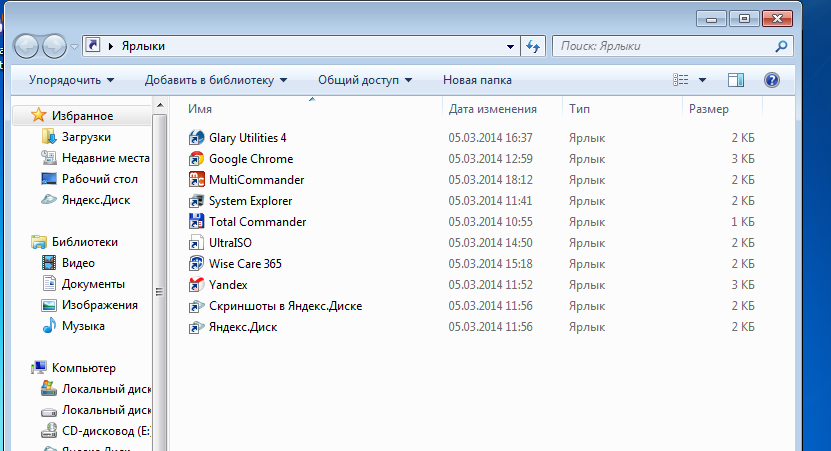Click the System Explorer shortcut icon
Image resolution: width=831 pixels, height=451 pixels.
[x=196, y=201]
